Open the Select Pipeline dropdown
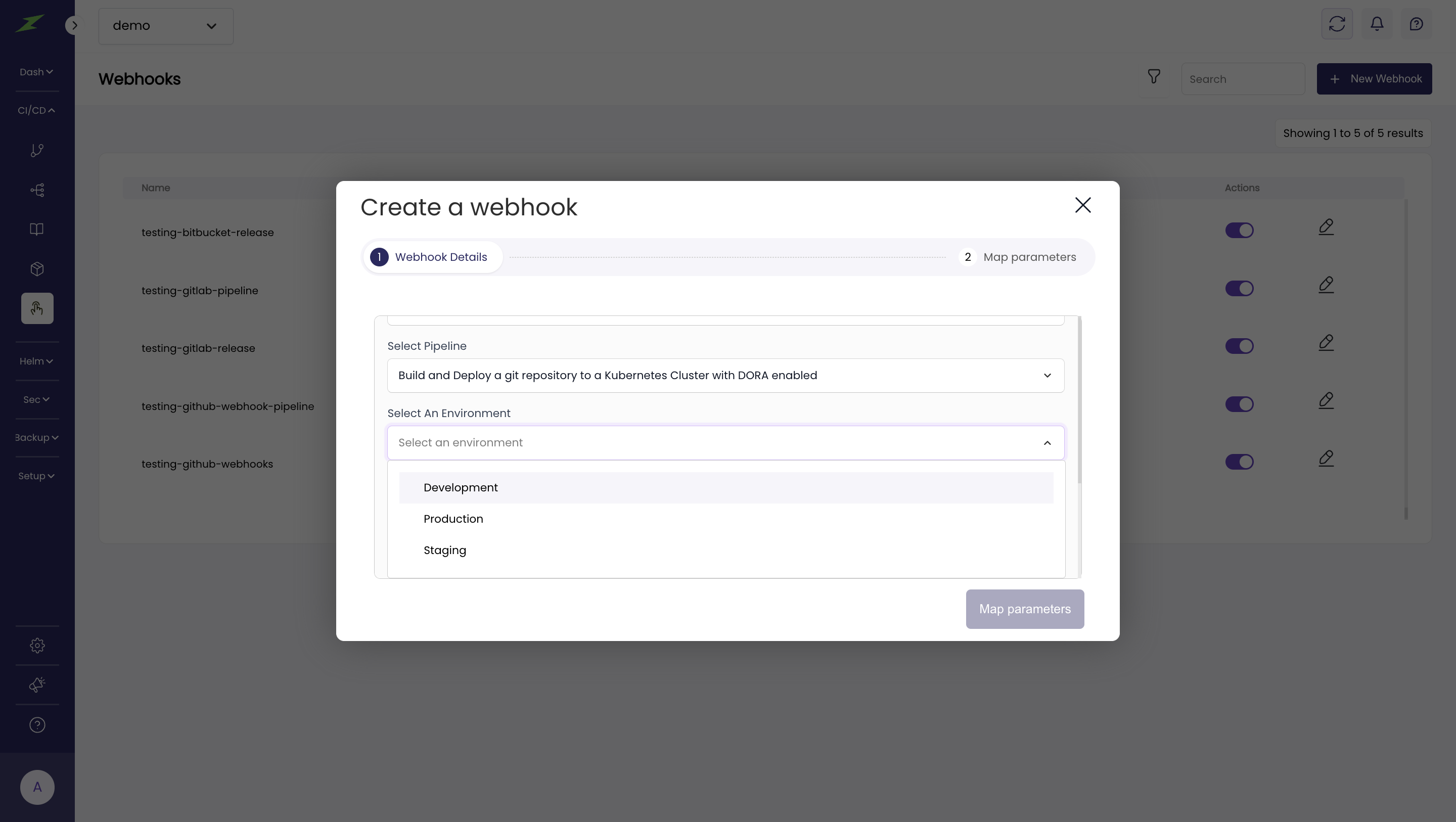 pos(725,376)
